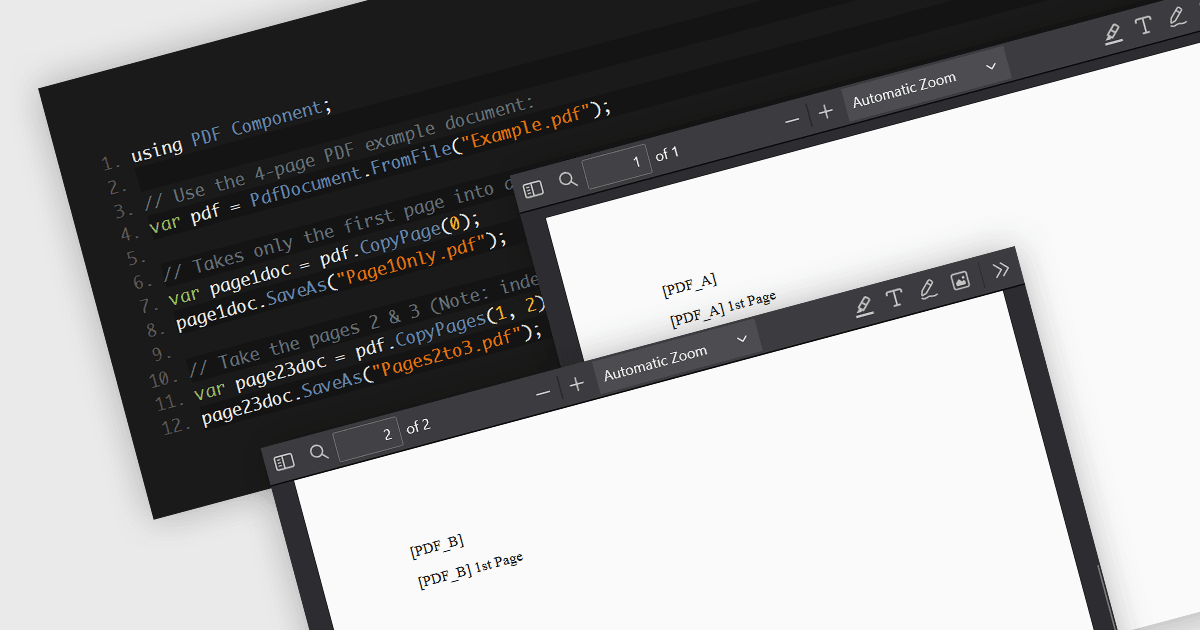
Task: Select the highlight tool in the front PDF_B viewer
Action: (x=865, y=305)
